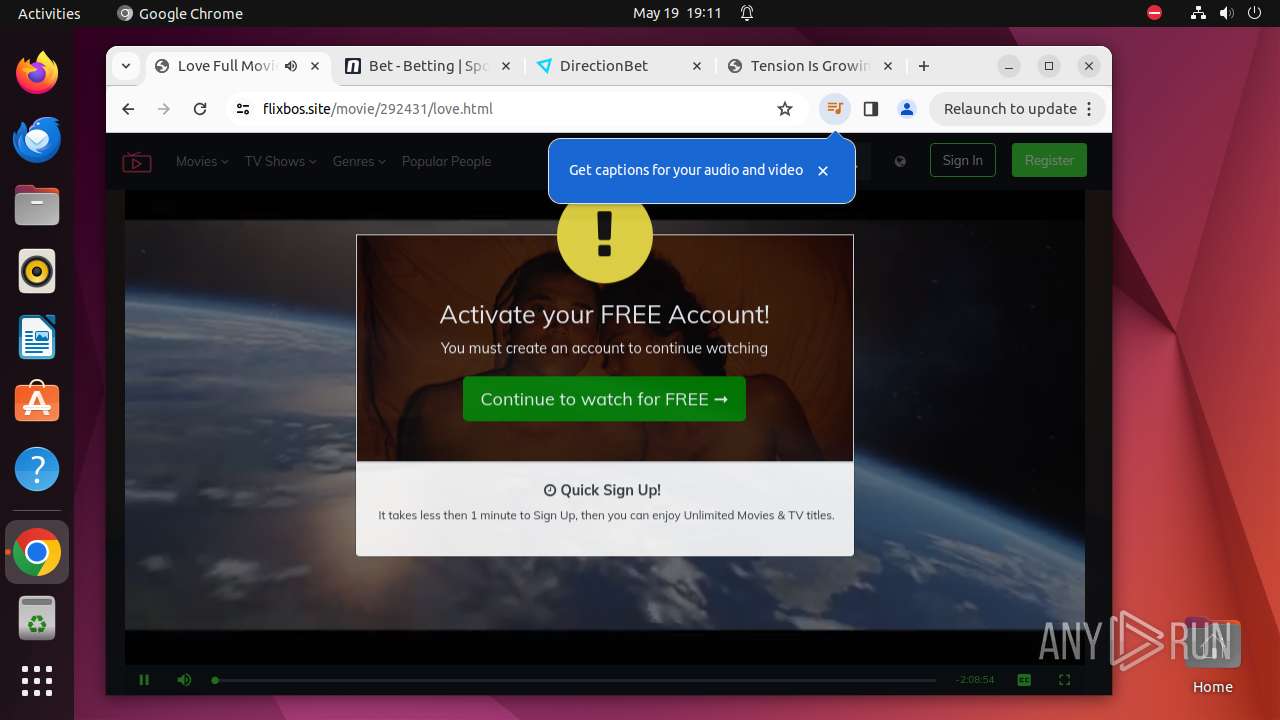Dismiss the captions tooltip with X
1280x720 pixels.
823,171
